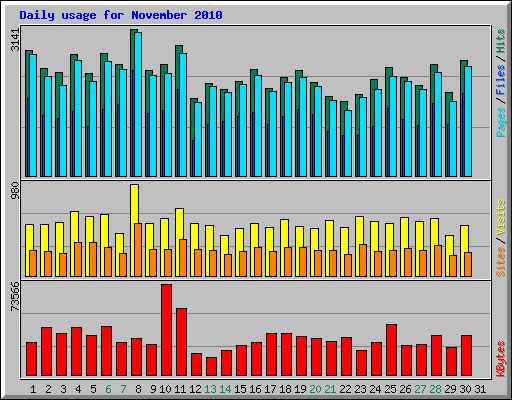Click the orange sites bar for day 8
The image size is (512, 400).
(138, 250)
